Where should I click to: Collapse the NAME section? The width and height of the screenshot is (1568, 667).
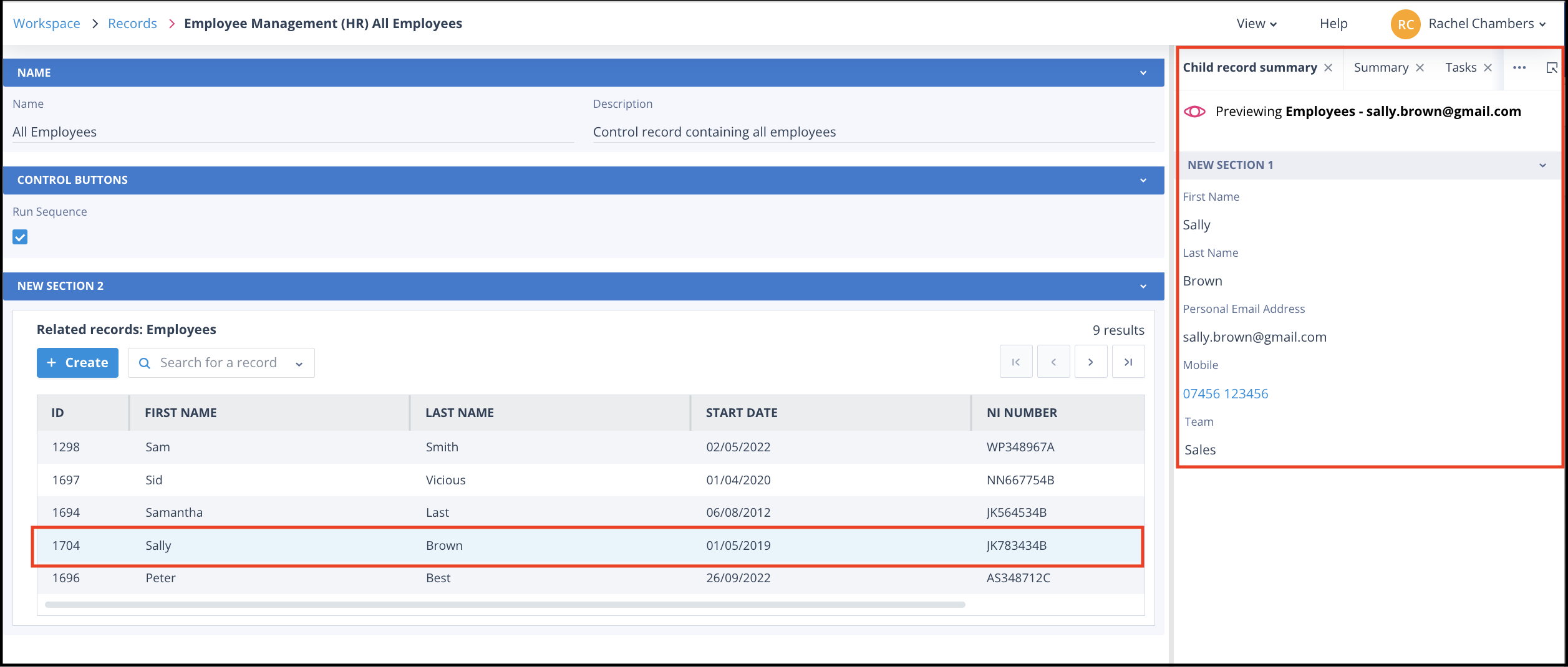click(1143, 73)
